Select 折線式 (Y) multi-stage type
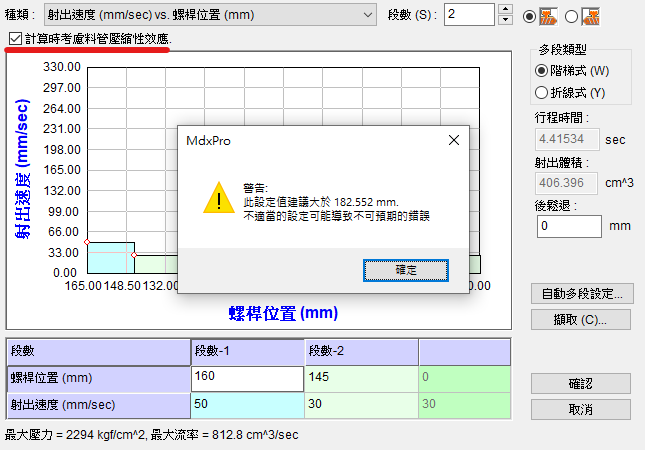This screenshot has height=453, width=645. (542, 93)
